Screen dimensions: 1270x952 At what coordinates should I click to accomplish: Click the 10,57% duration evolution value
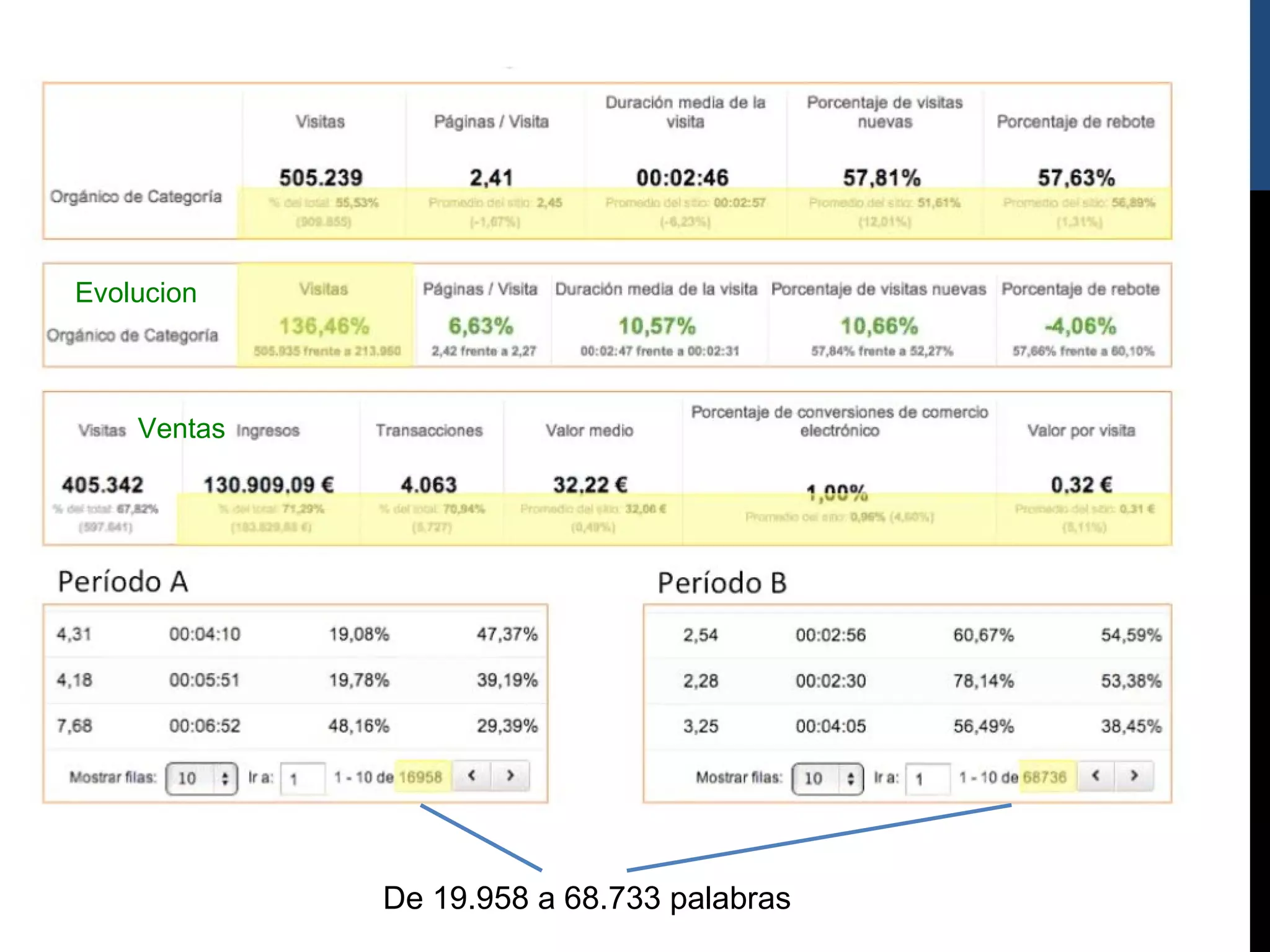point(657,325)
